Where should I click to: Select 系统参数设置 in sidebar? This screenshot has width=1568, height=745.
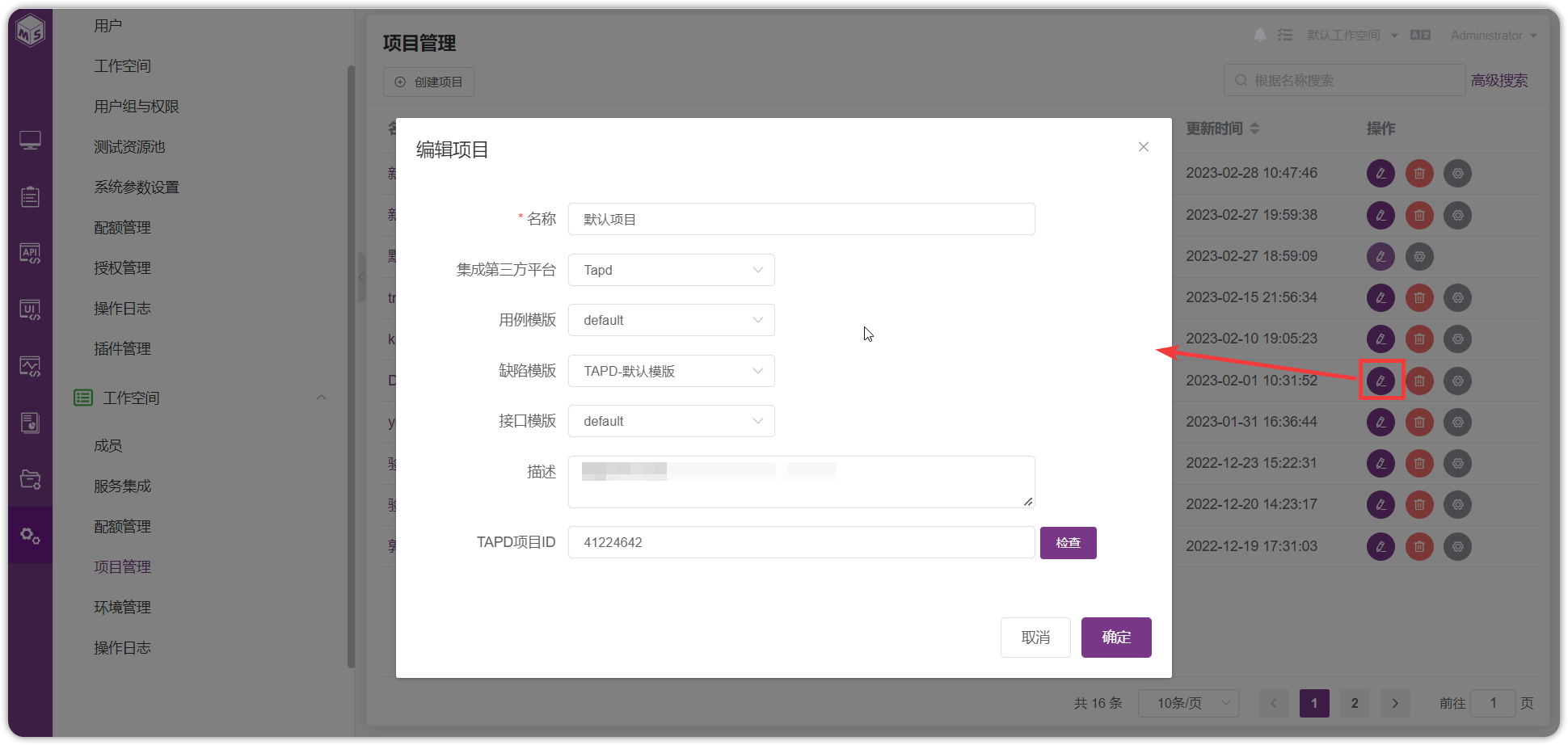coord(137,187)
